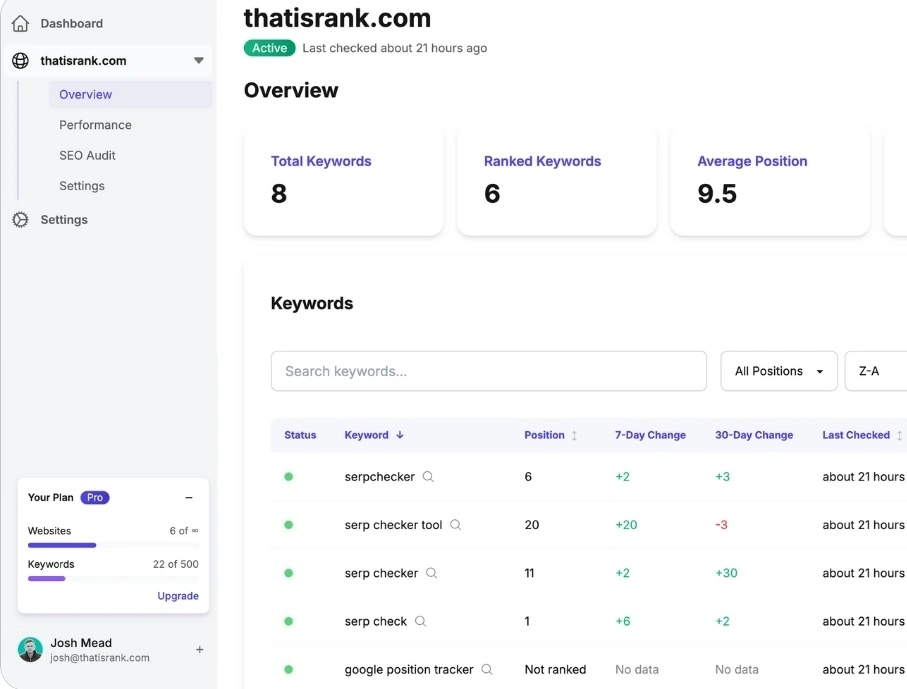Open site Settings under thatisrank.com
The height and width of the screenshot is (689, 907).
pos(82,186)
